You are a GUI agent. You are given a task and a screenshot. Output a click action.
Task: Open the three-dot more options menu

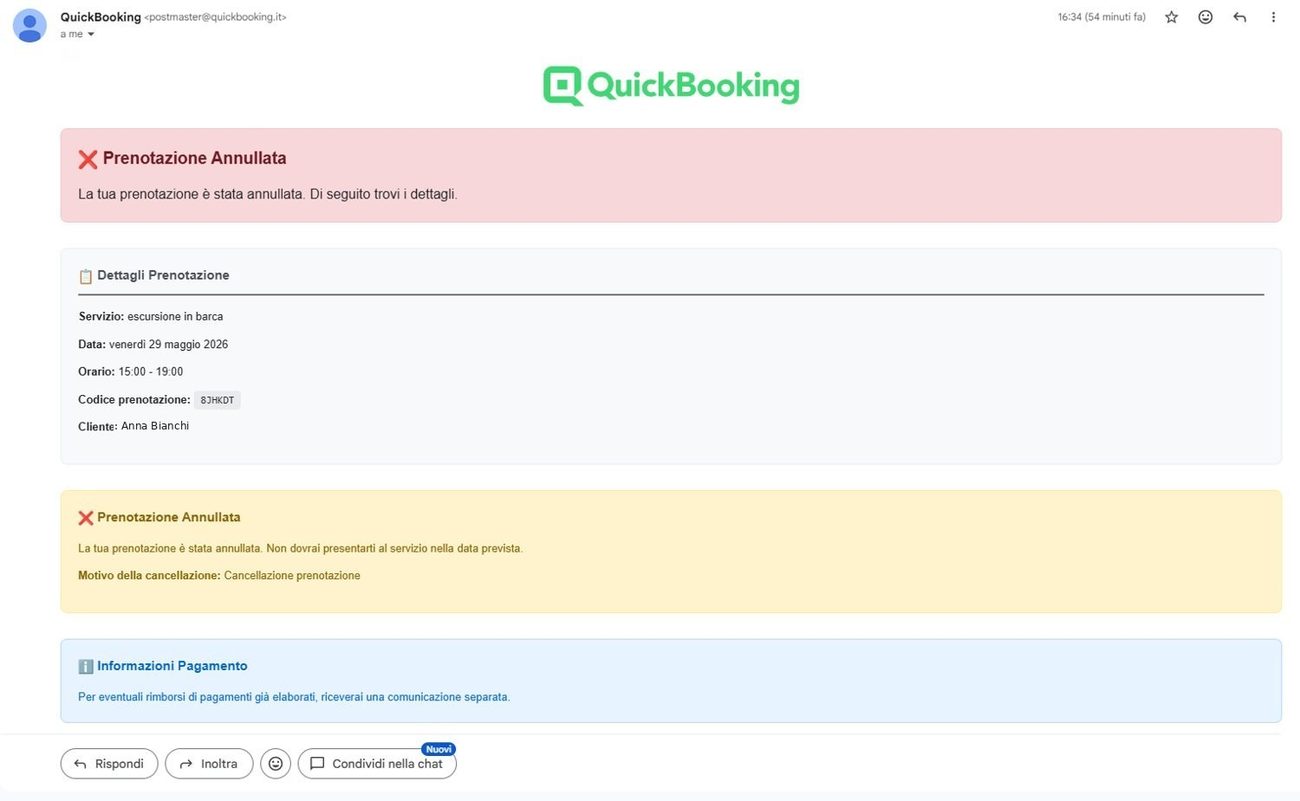(x=1273, y=17)
